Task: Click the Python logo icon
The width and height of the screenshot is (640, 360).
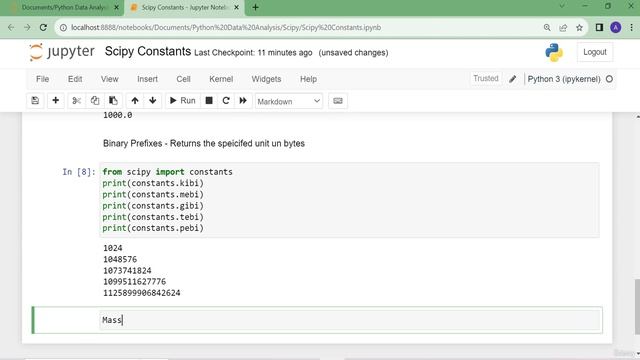Action: pyautogui.click(x=554, y=52)
